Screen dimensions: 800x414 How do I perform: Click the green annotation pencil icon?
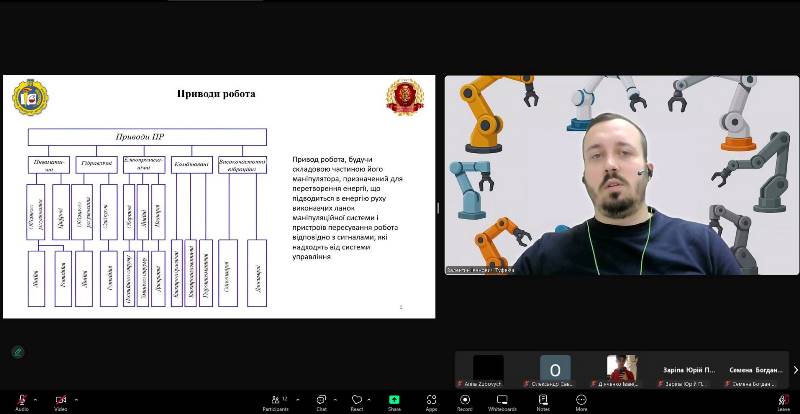pos(18,352)
